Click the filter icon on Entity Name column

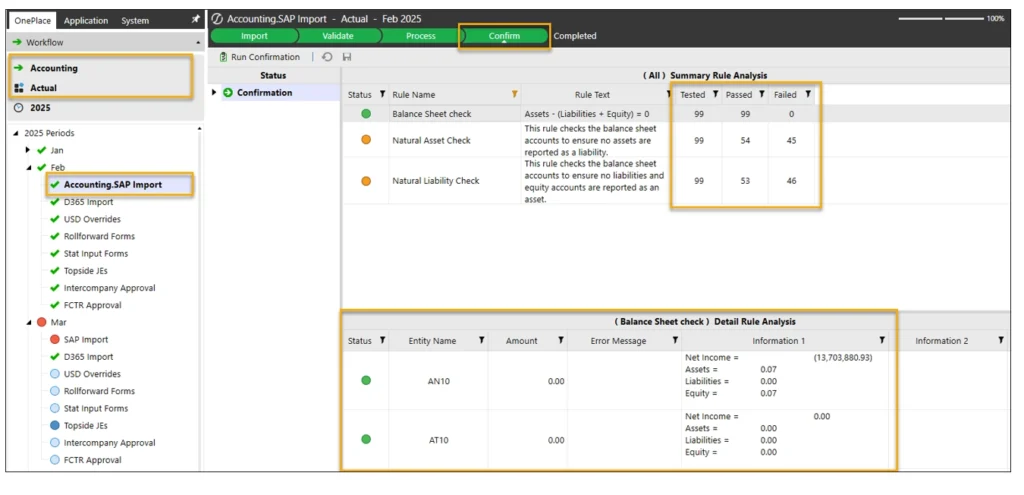click(481, 341)
